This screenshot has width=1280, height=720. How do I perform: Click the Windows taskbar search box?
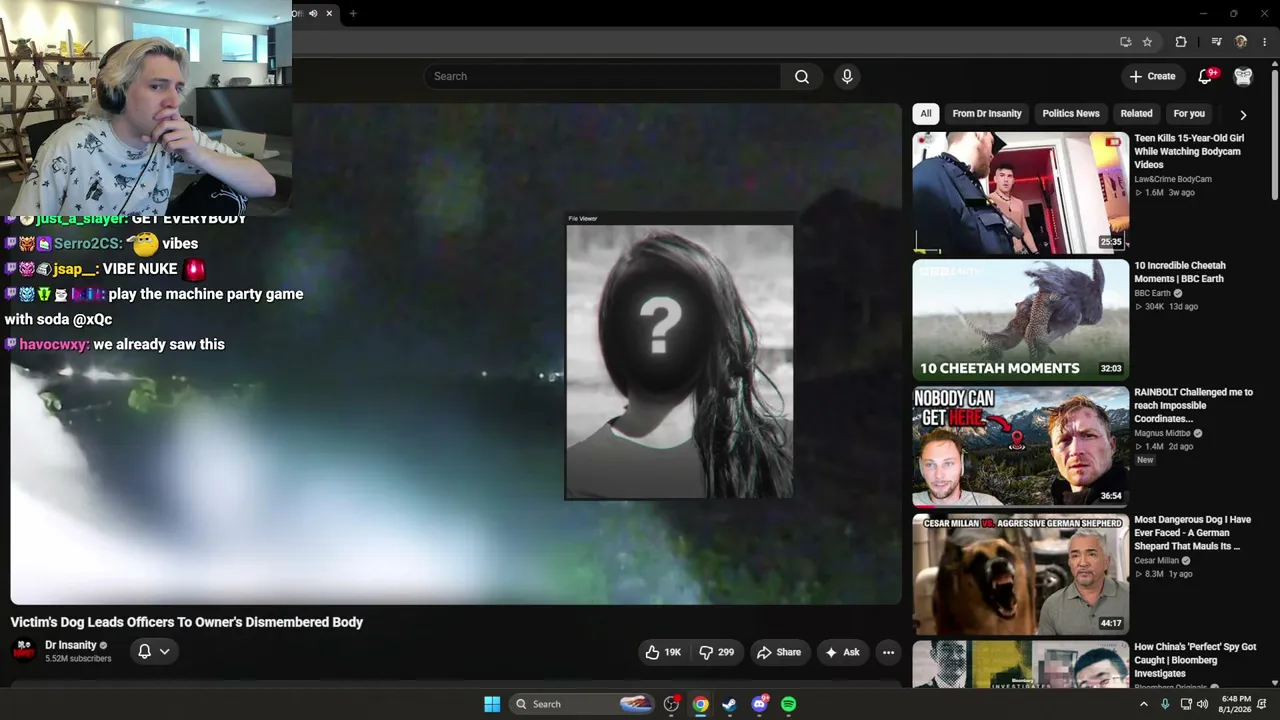[x=580, y=704]
